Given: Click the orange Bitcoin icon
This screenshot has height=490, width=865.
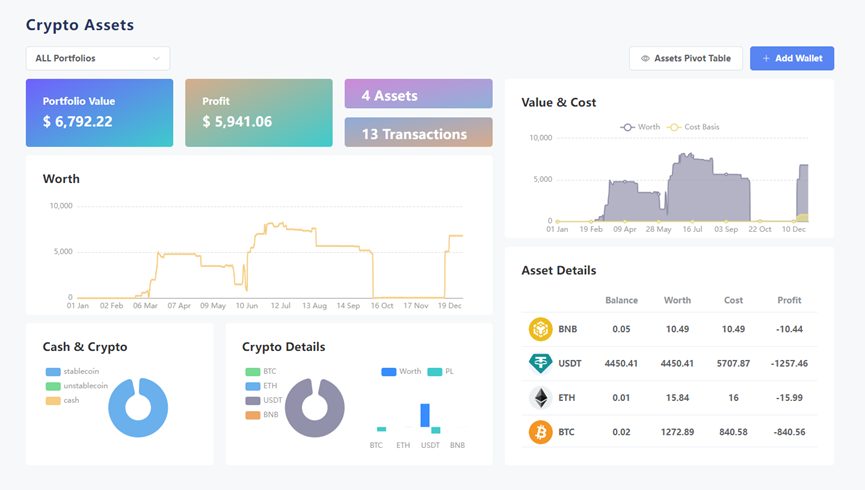Looking at the screenshot, I should (x=540, y=432).
